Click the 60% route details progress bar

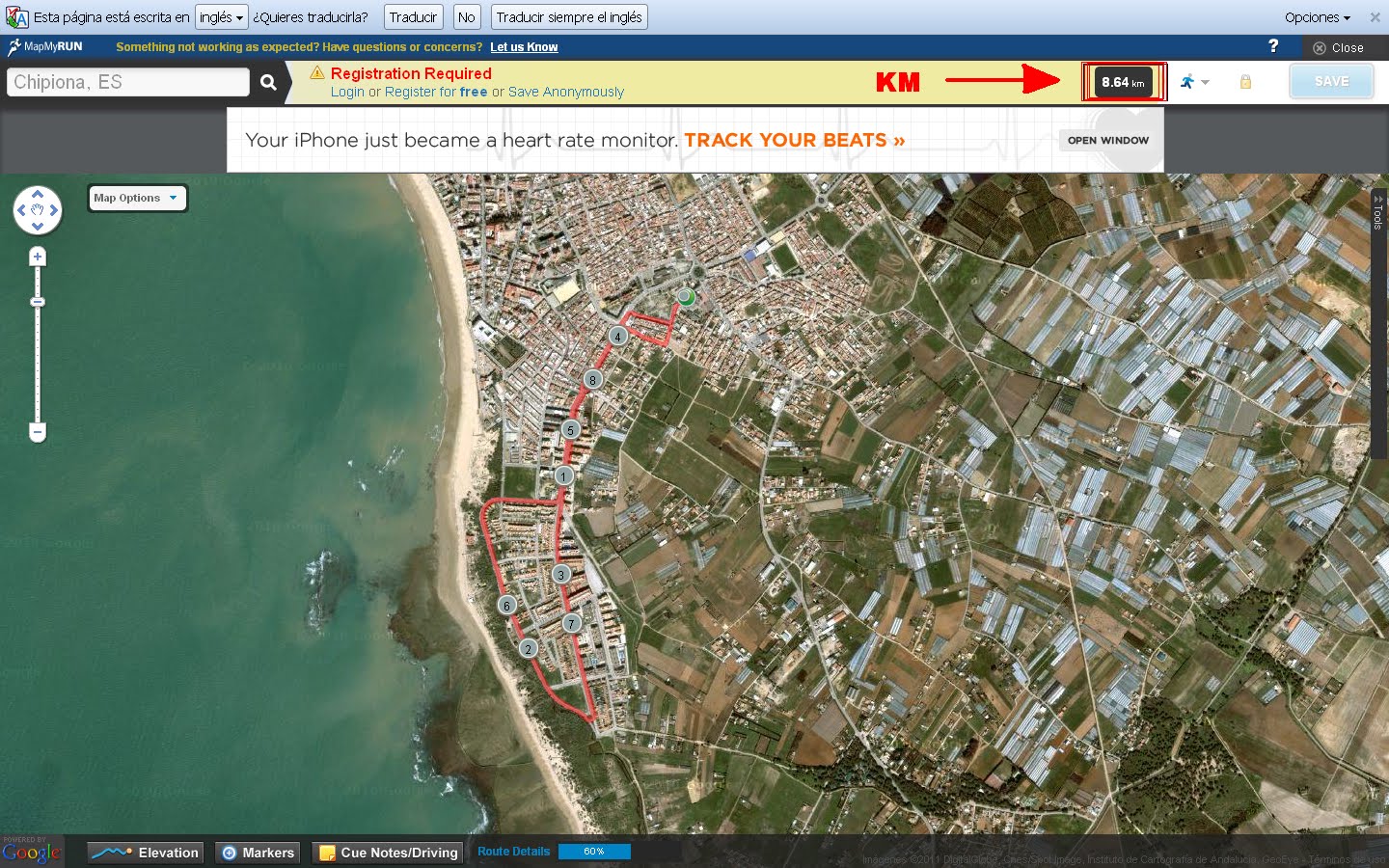pyautogui.click(x=594, y=852)
